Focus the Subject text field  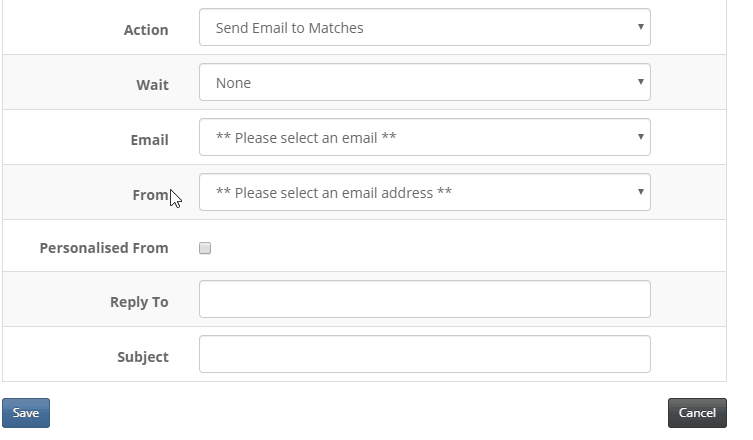point(425,354)
